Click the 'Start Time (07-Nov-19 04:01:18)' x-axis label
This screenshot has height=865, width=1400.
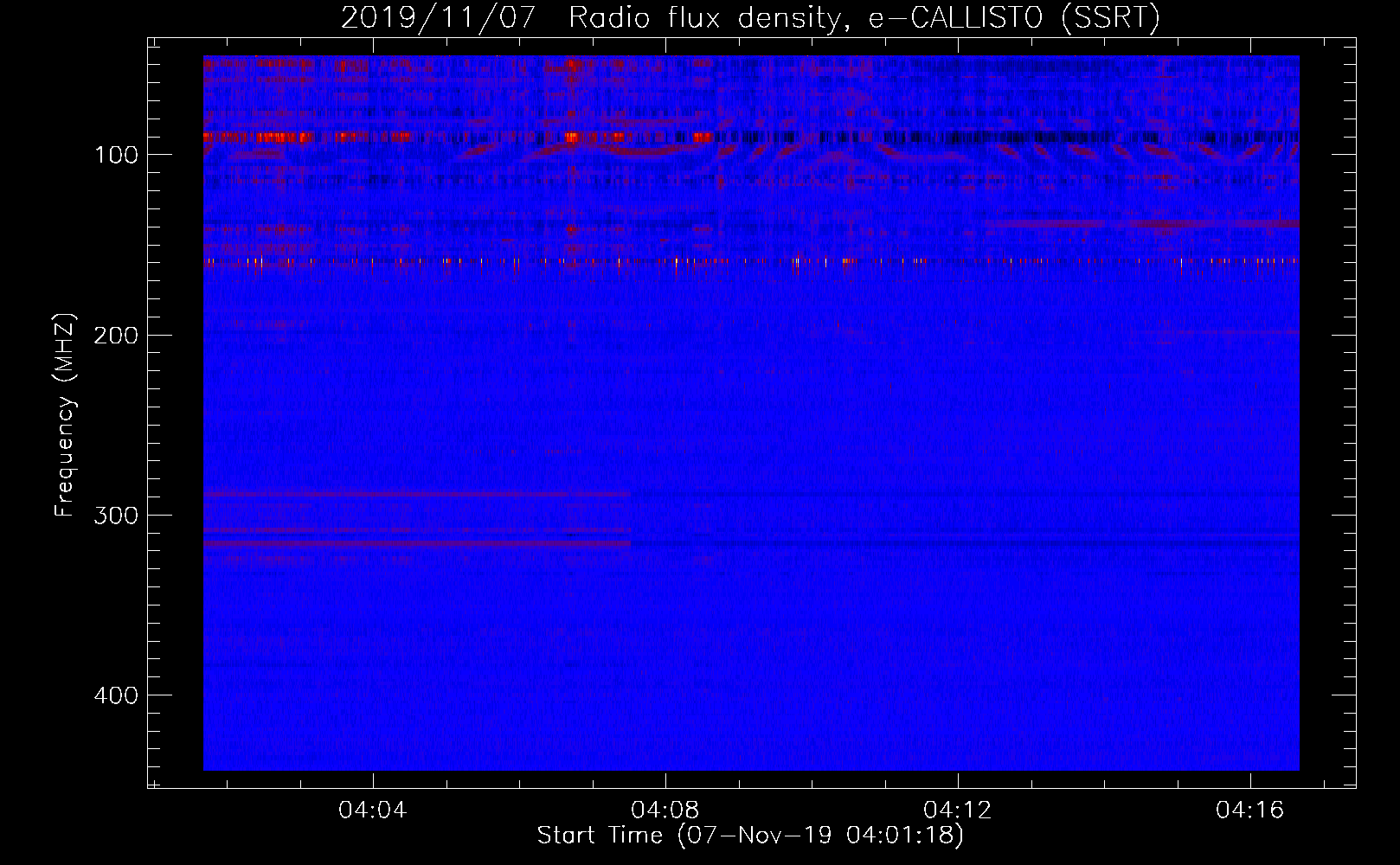(x=750, y=836)
